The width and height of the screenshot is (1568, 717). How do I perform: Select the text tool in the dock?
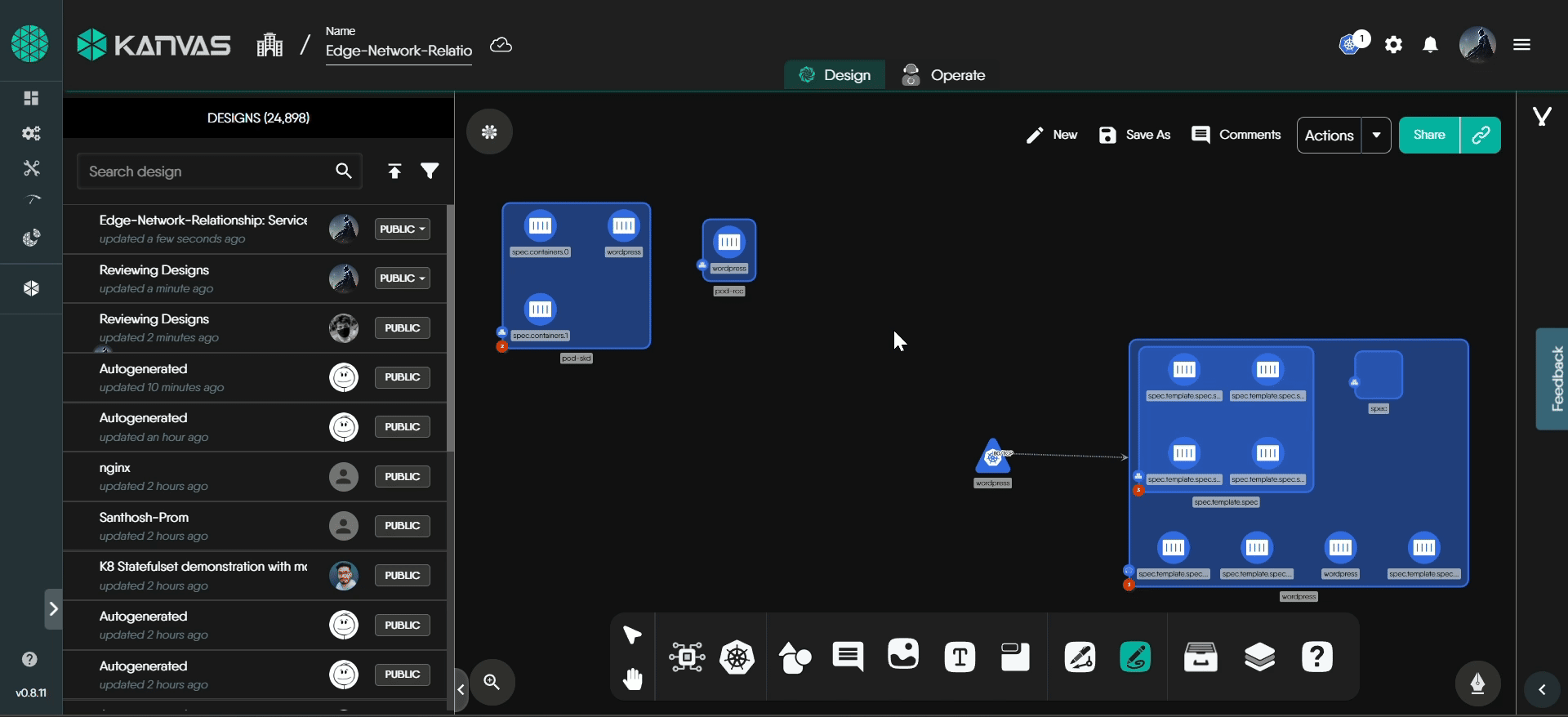coord(960,657)
